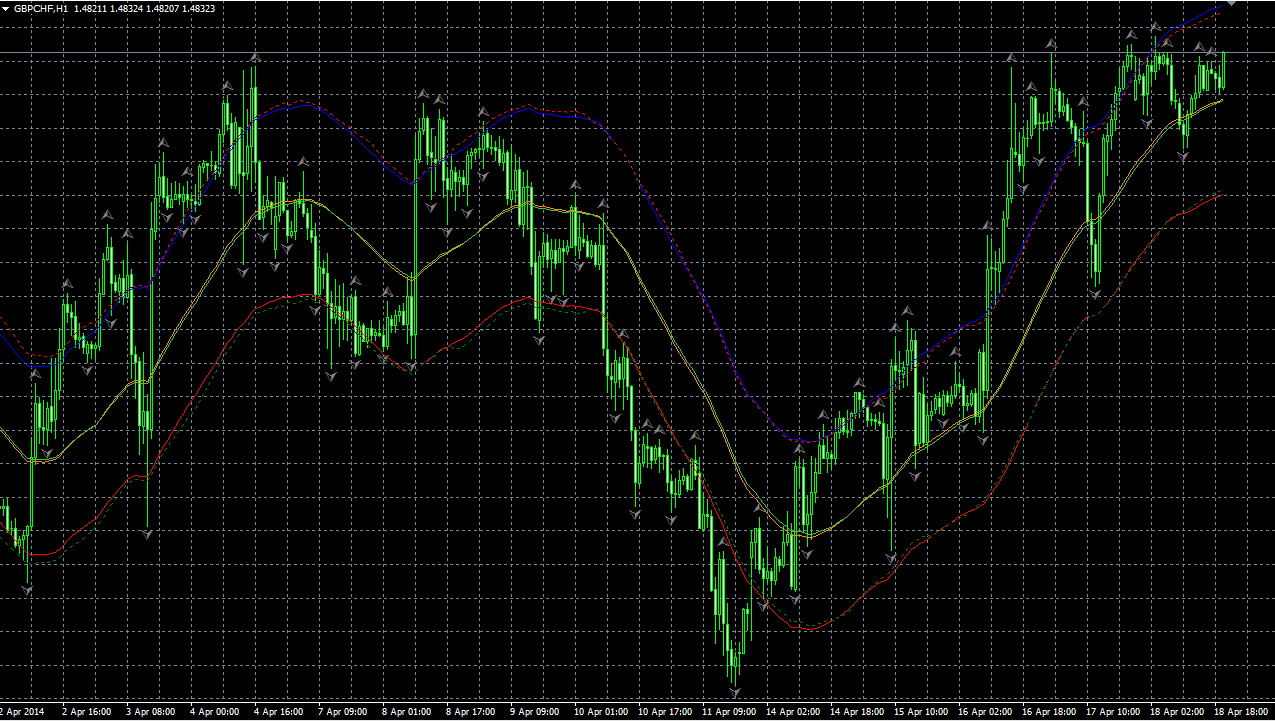
Task: Click the '16 Apr 18:00' time axis label
Action: [x=1049, y=713]
